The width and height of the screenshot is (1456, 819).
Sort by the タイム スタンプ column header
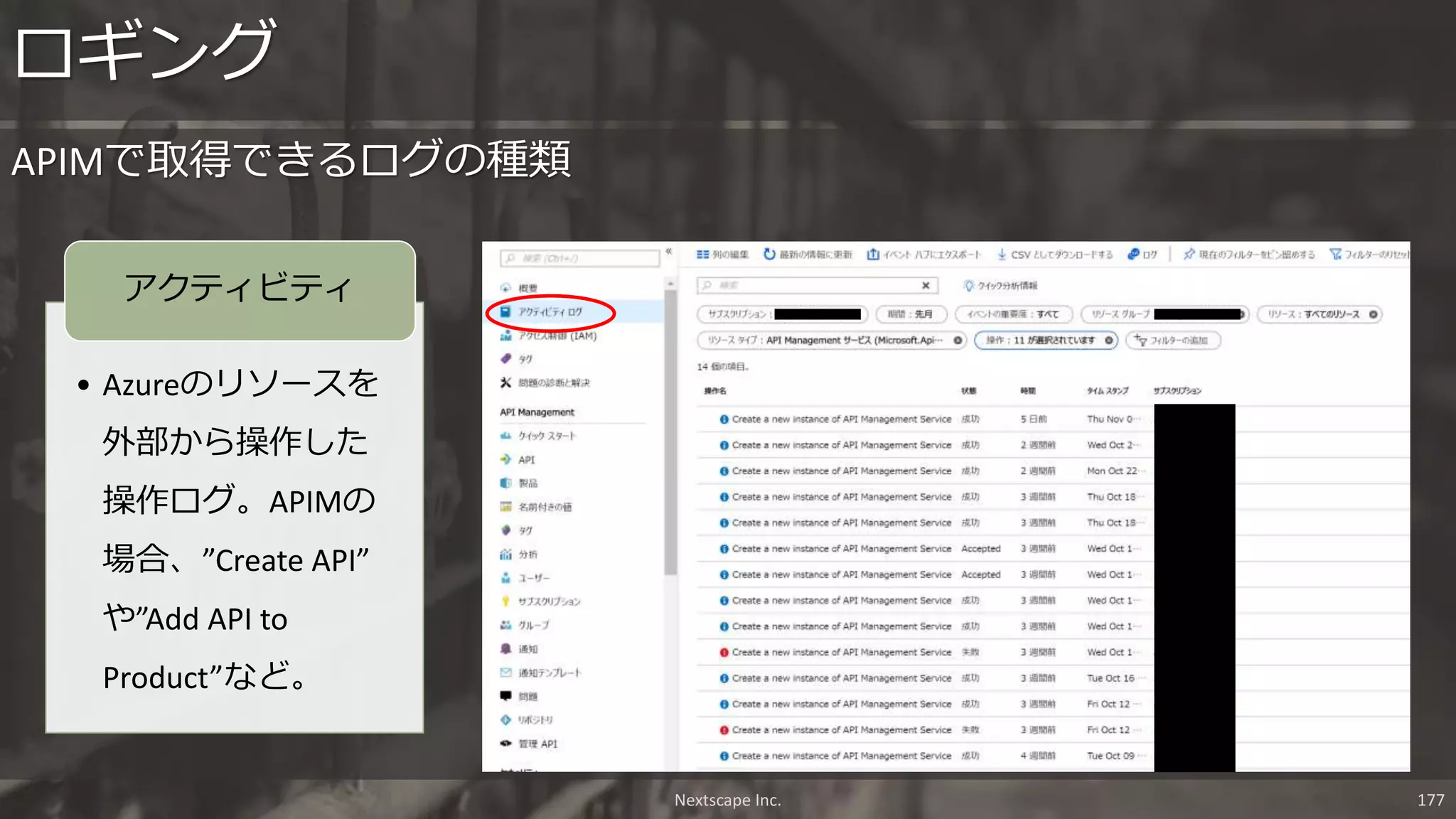click(x=1108, y=391)
